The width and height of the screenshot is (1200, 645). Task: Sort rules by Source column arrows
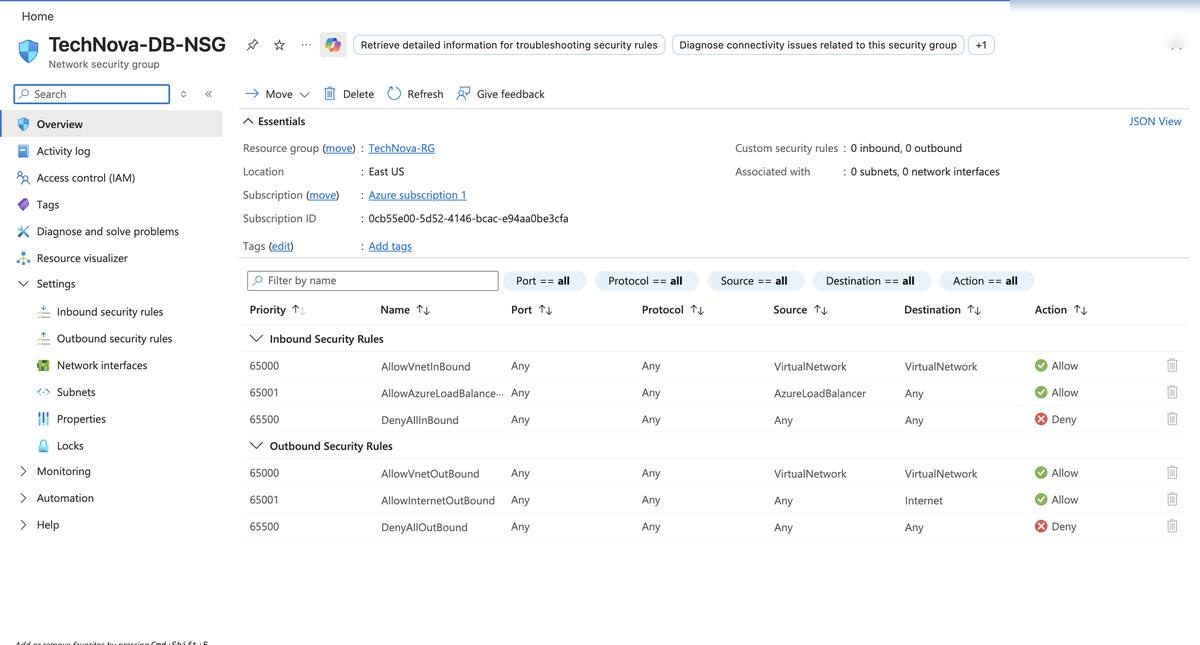pyautogui.click(x=820, y=310)
